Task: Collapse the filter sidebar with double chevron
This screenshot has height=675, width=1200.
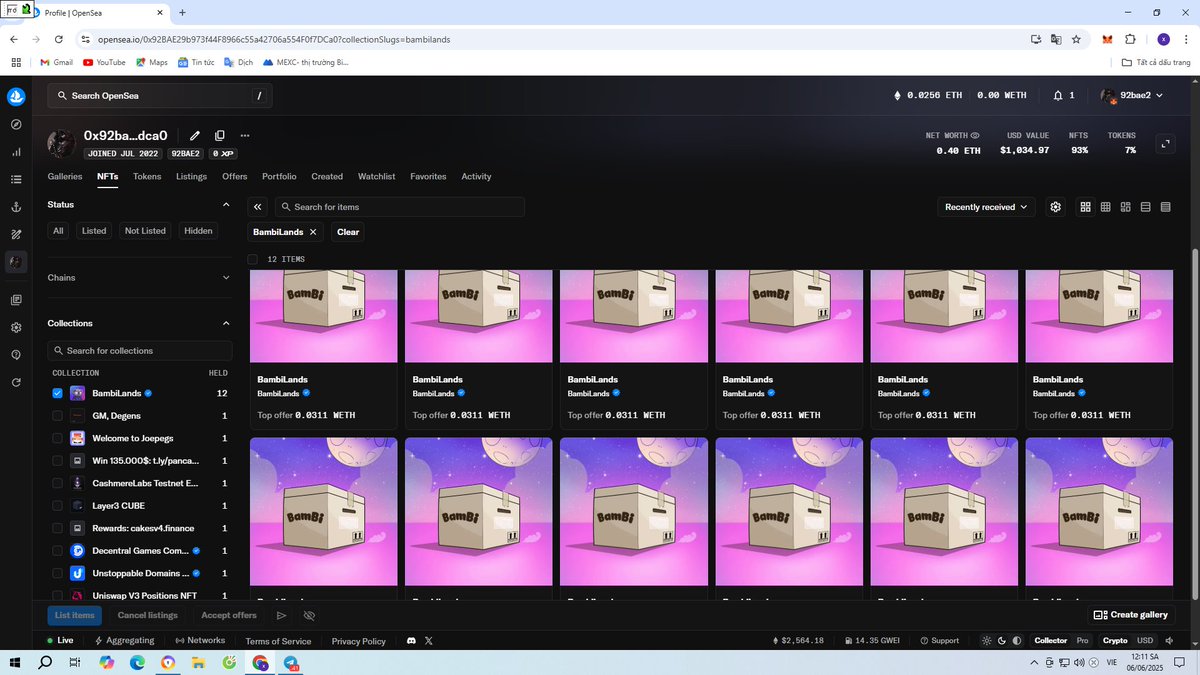Action: point(258,207)
